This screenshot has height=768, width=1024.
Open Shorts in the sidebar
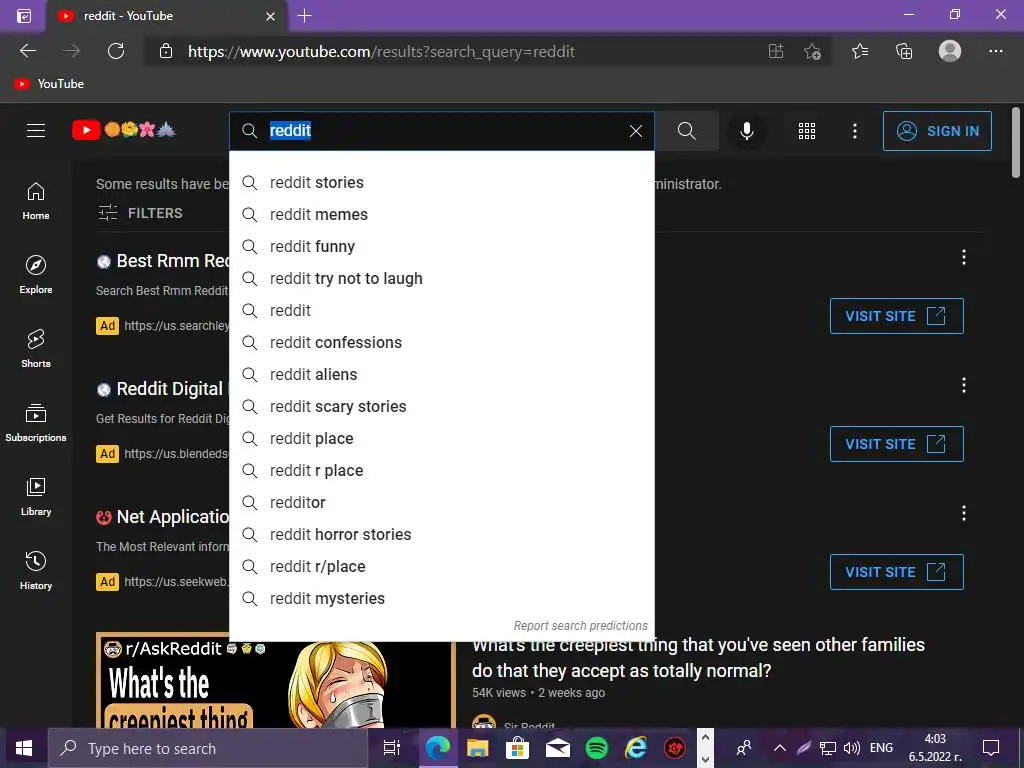pos(36,349)
